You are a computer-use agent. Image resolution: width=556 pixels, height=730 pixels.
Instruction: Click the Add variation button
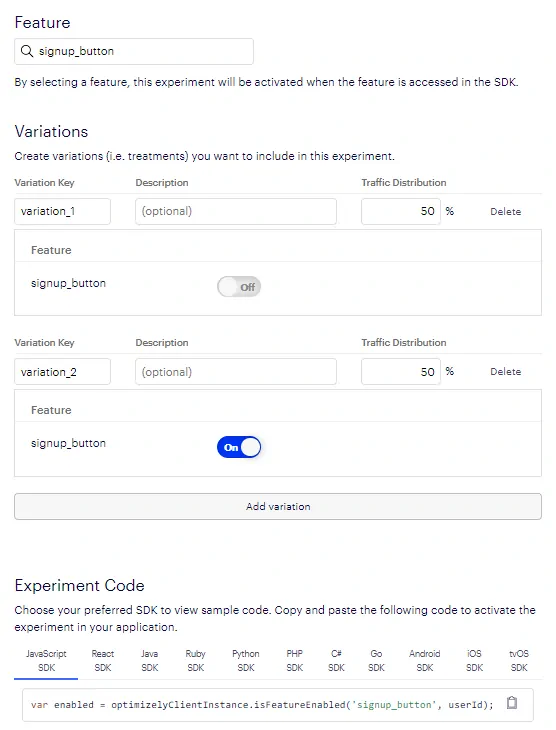pyautogui.click(x=278, y=507)
